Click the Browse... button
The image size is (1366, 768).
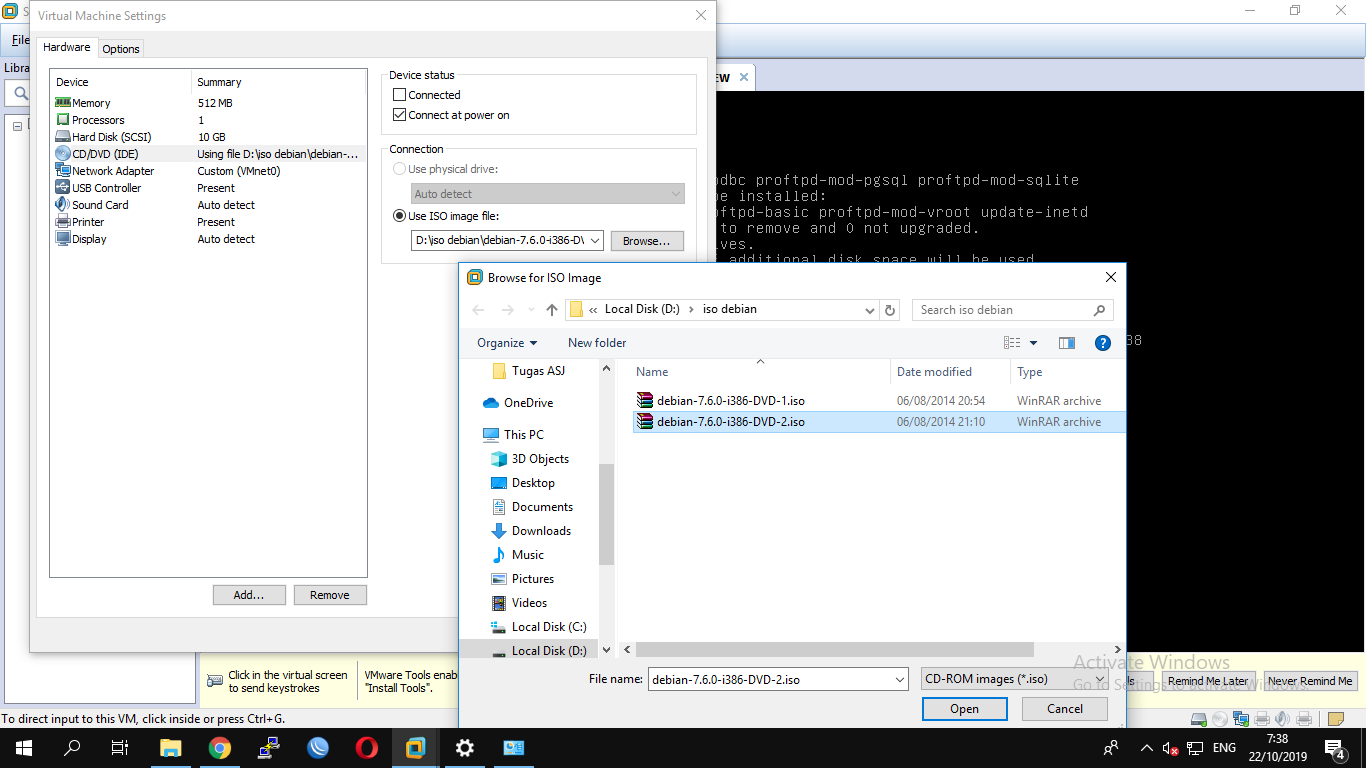(x=647, y=241)
